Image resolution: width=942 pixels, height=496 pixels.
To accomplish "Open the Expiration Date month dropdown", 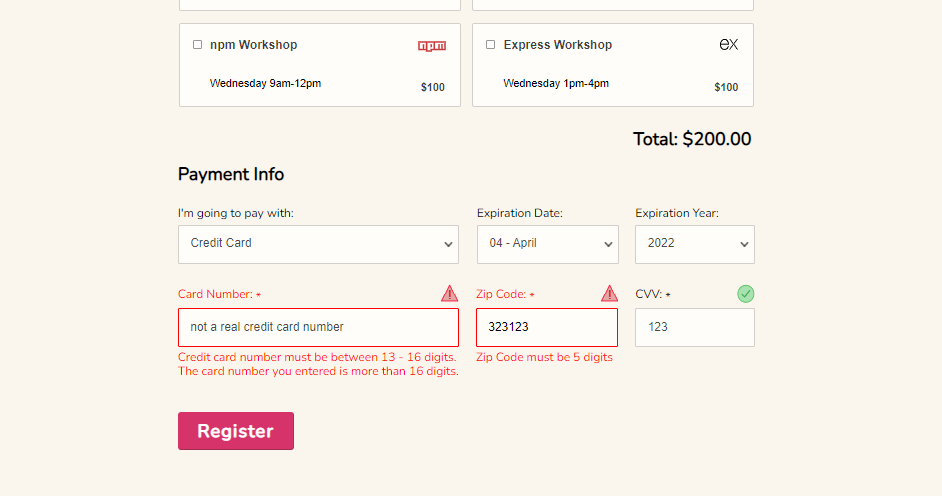I will (547, 244).
